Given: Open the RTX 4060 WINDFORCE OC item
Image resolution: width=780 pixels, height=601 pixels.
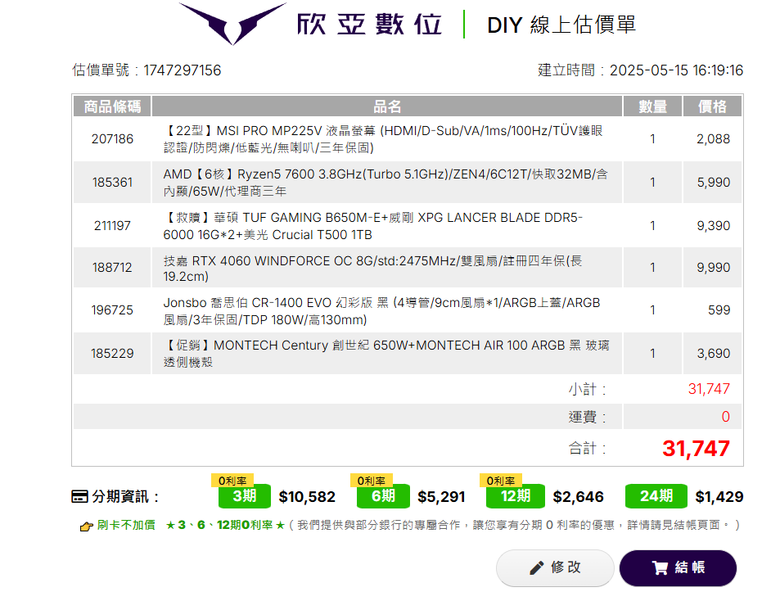Looking at the screenshot, I should pyautogui.click(x=387, y=268).
